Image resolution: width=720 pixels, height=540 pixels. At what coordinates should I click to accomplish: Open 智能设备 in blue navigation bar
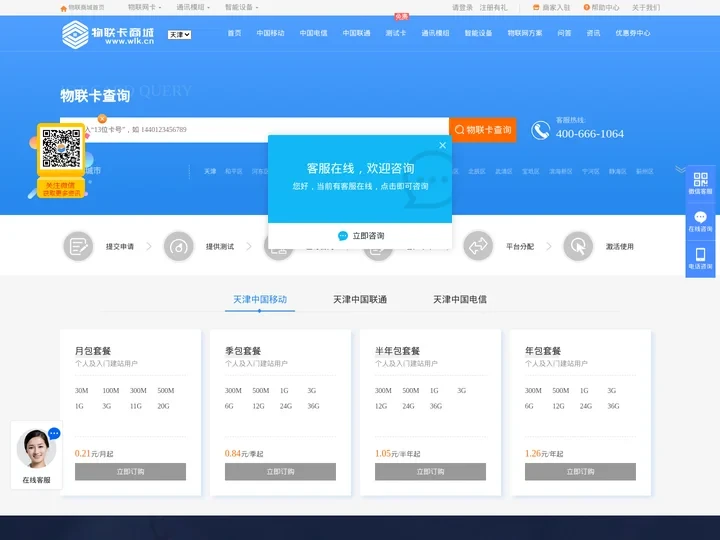478,33
